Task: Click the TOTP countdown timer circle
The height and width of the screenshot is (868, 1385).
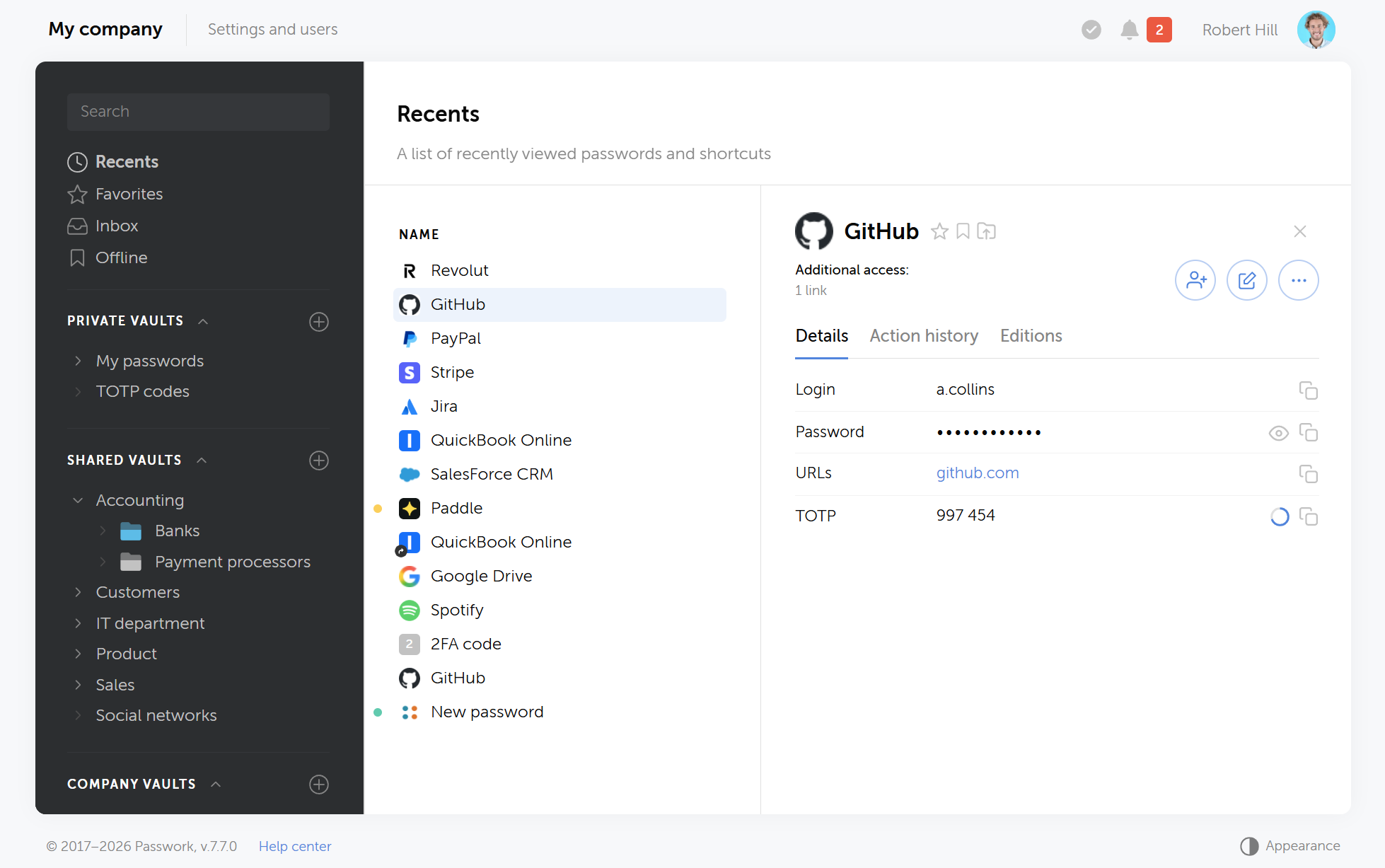Action: tap(1280, 516)
